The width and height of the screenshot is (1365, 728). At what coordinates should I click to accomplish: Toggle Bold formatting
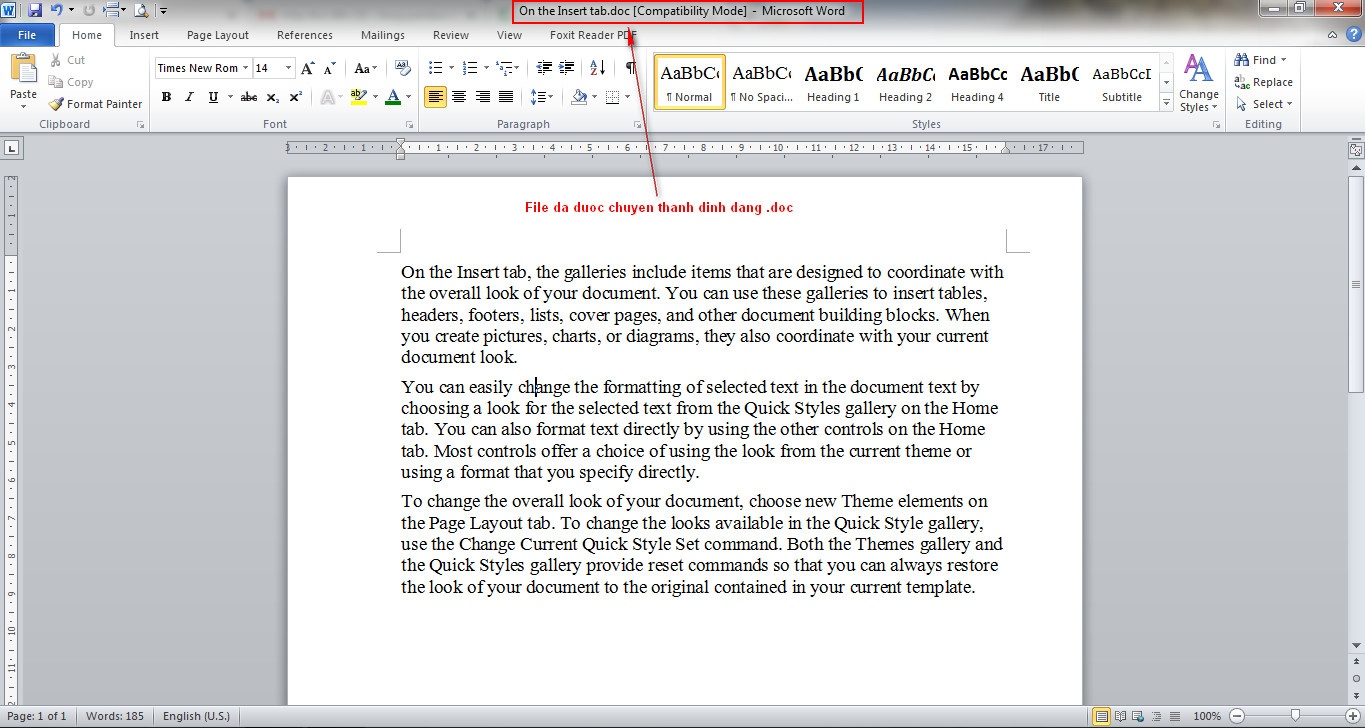pos(166,97)
